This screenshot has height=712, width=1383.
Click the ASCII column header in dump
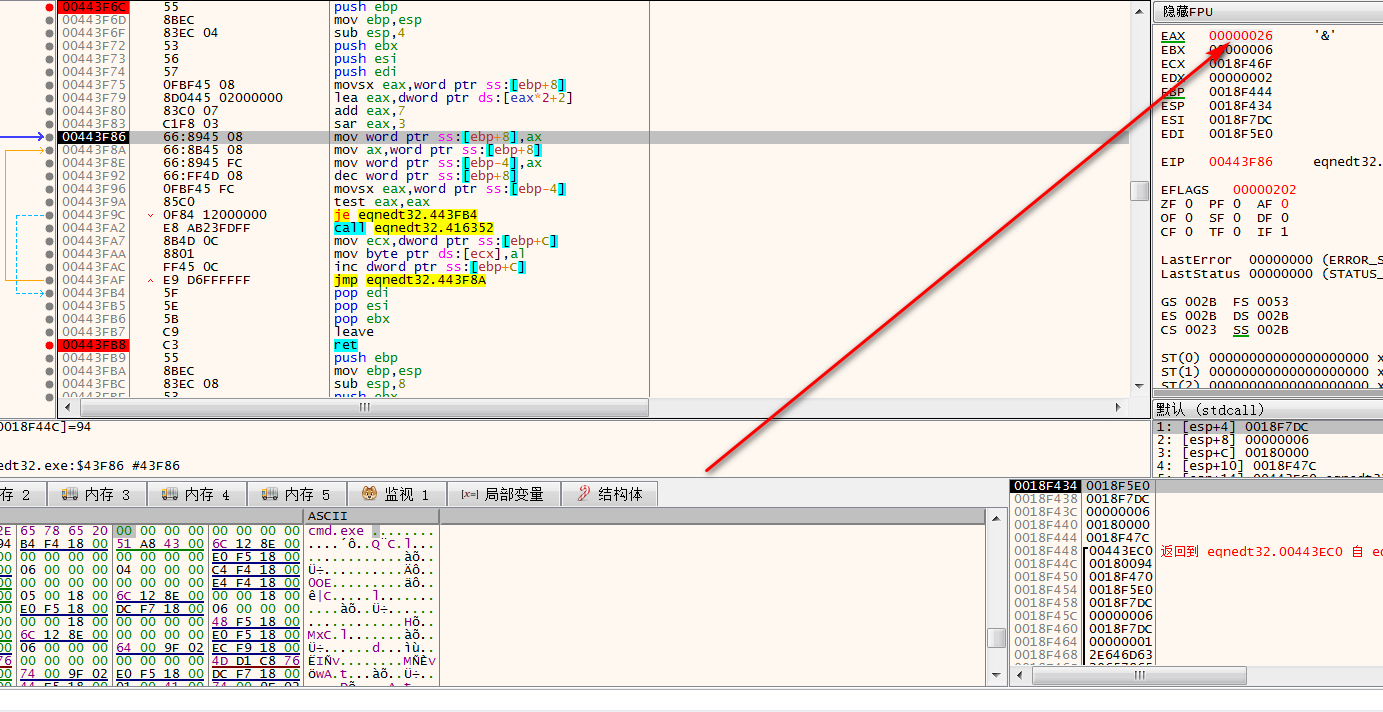371,516
